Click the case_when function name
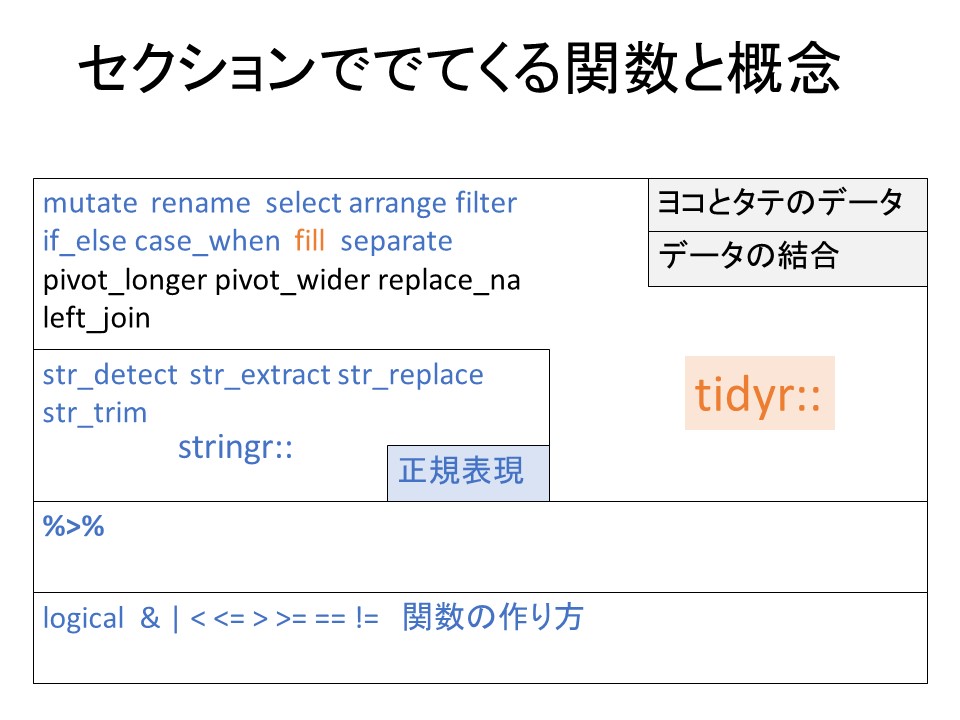The width and height of the screenshot is (960, 720). pyautogui.click(x=207, y=242)
